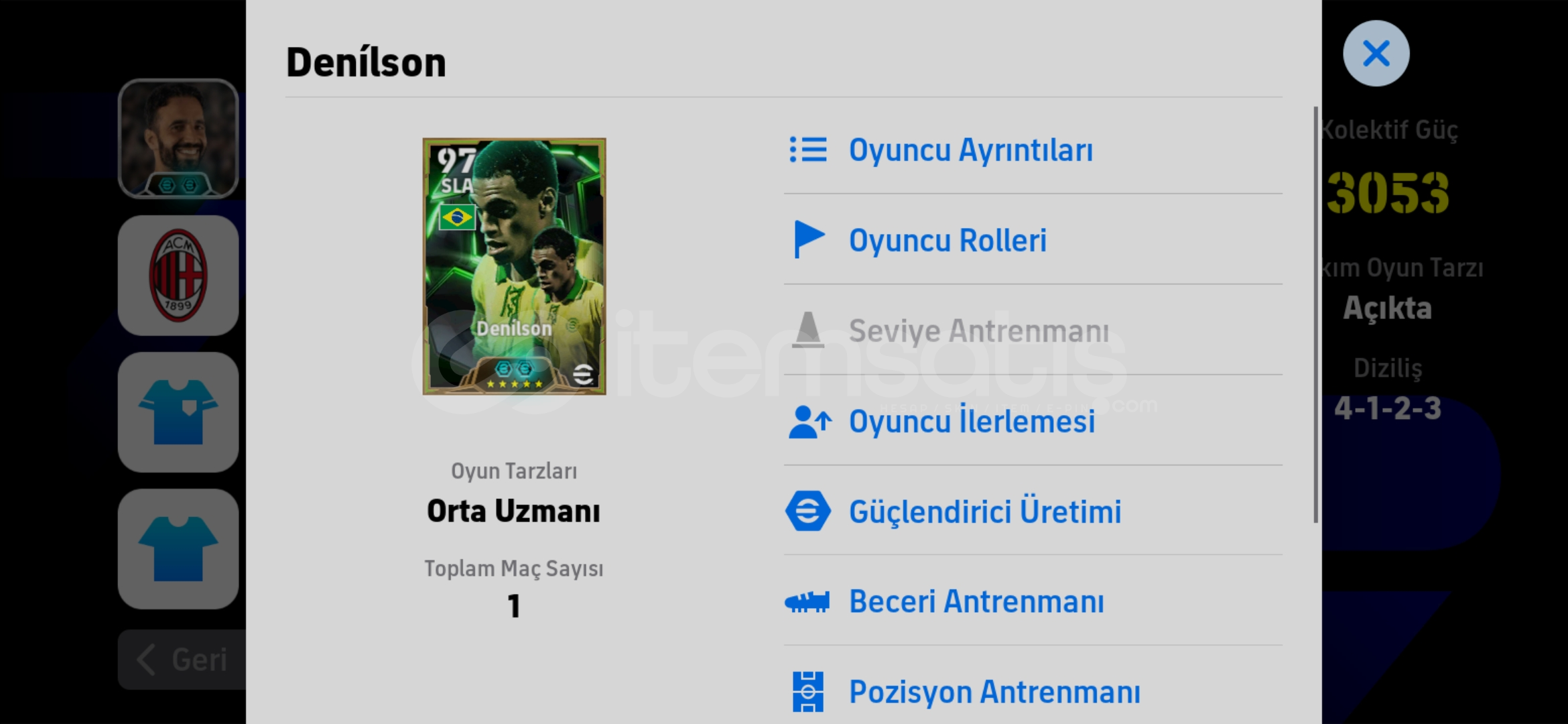
Task: Select the home kit jersey with crest
Action: [178, 412]
